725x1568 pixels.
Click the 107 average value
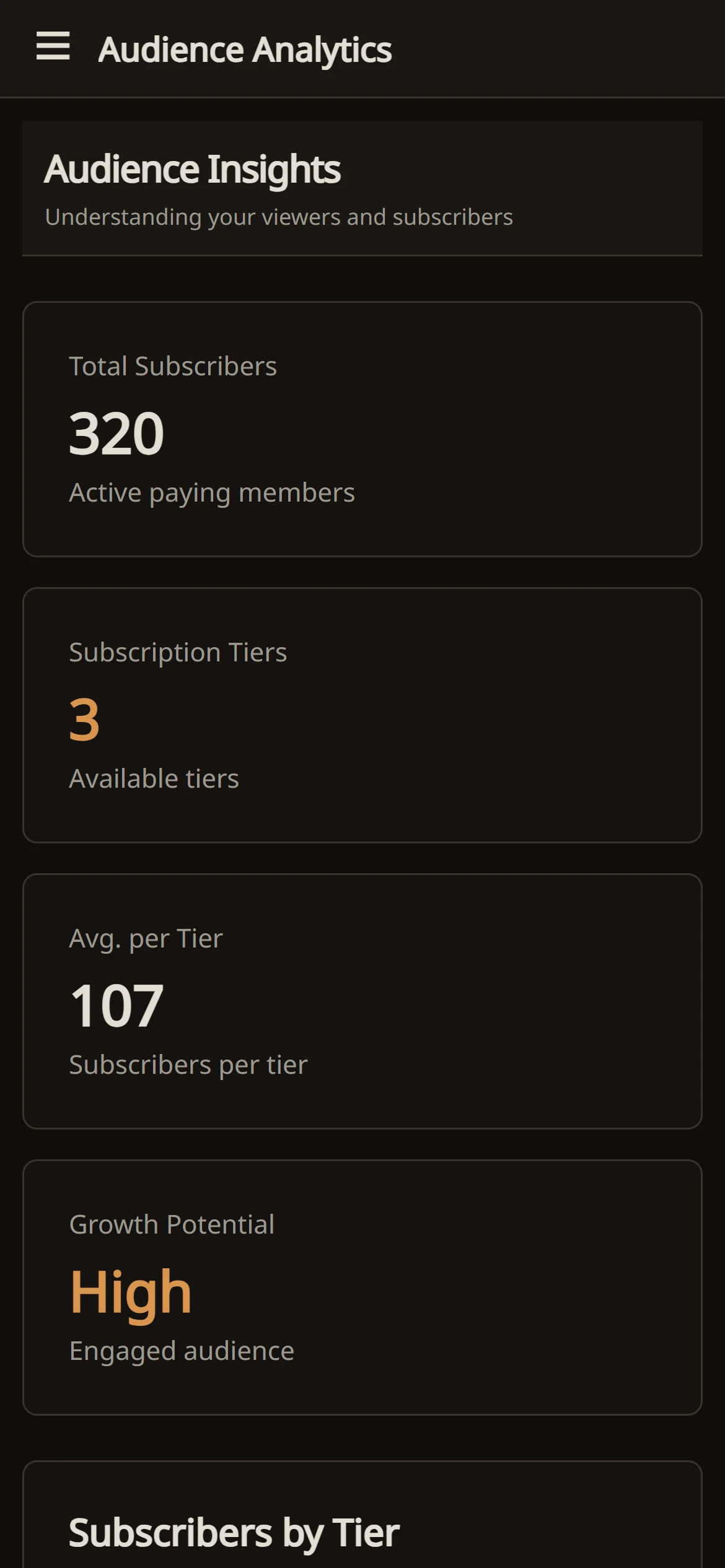click(117, 1006)
